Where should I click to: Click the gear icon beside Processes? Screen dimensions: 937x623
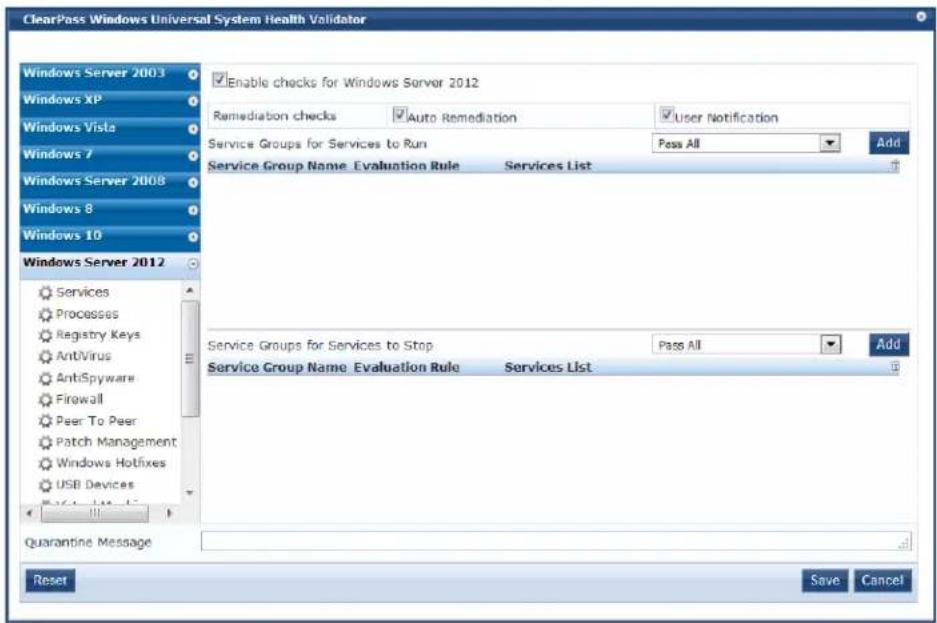click(45, 314)
